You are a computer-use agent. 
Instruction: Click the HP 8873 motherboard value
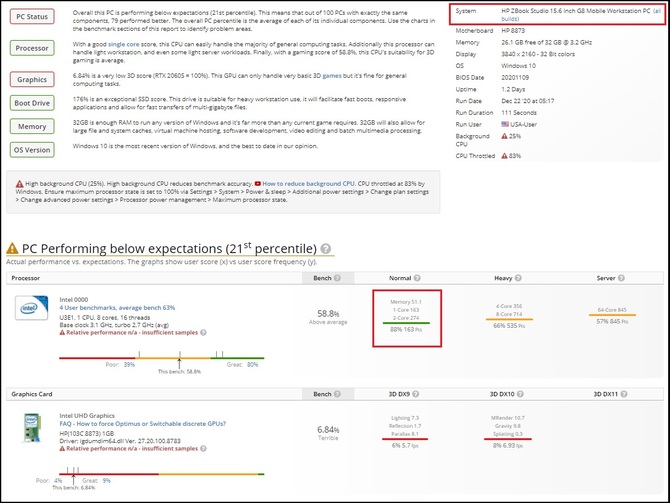[513, 31]
